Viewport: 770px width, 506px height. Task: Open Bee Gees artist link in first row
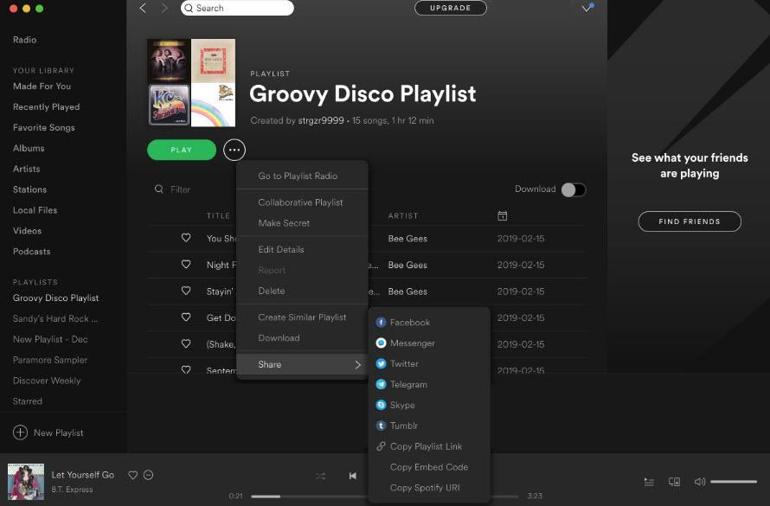(408, 238)
